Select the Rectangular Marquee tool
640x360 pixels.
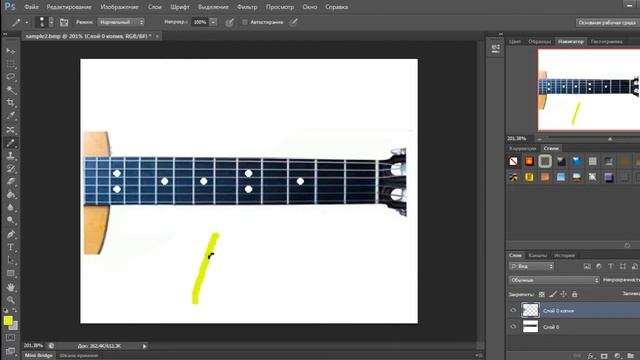coord(11,64)
